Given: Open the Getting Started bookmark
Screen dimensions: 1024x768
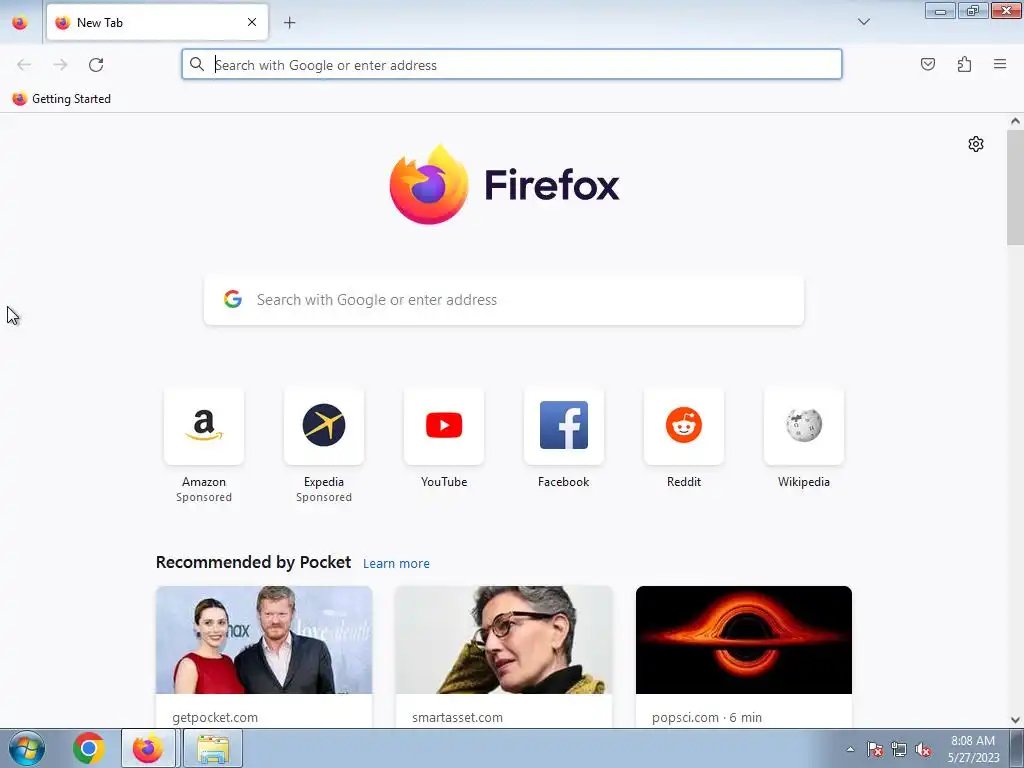Looking at the screenshot, I should point(61,99).
